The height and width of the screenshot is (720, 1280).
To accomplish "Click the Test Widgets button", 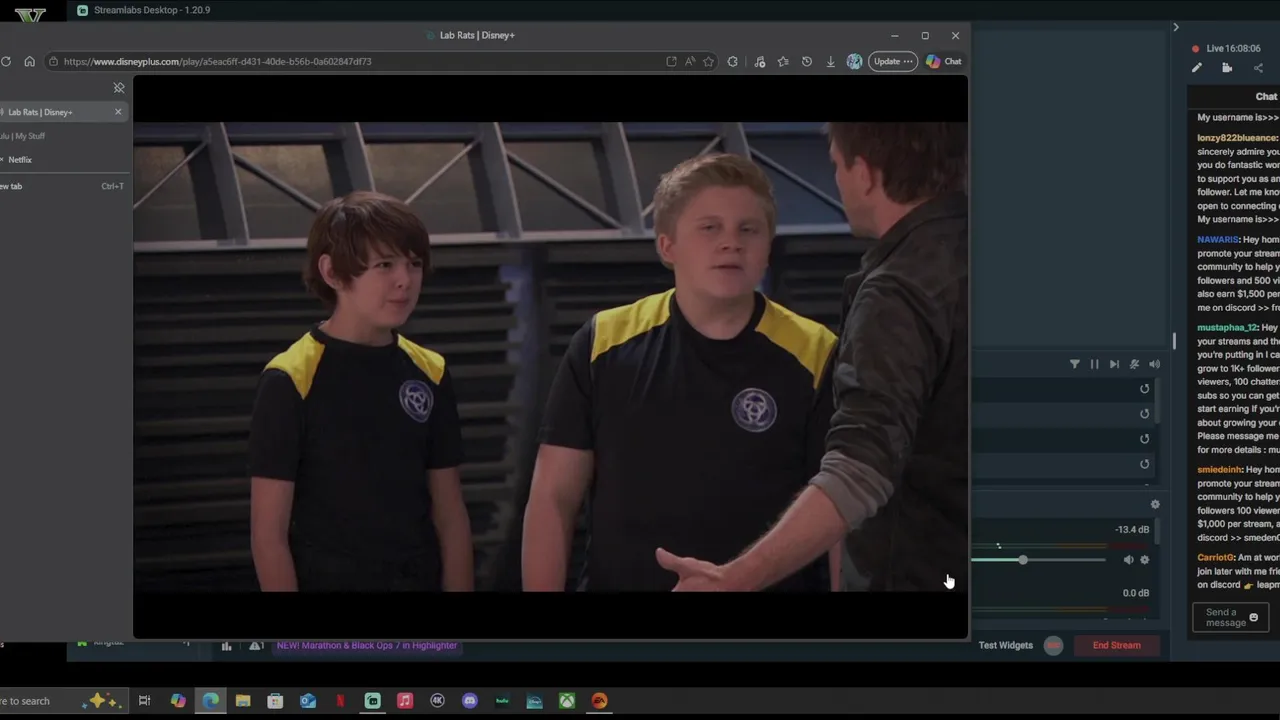I will [1006, 646].
